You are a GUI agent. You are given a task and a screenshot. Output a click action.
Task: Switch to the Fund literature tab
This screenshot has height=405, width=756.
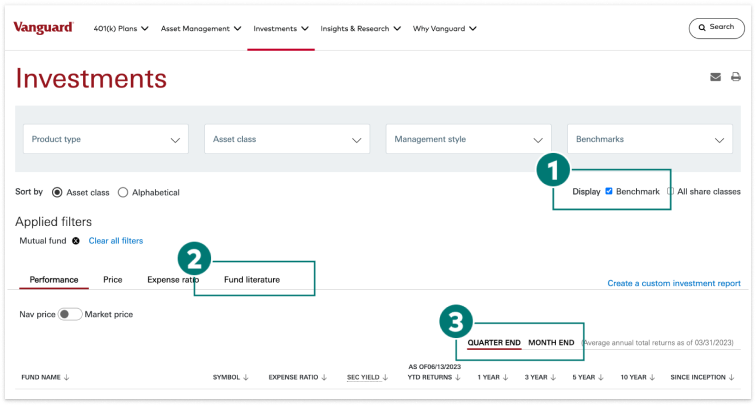tap(251, 280)
